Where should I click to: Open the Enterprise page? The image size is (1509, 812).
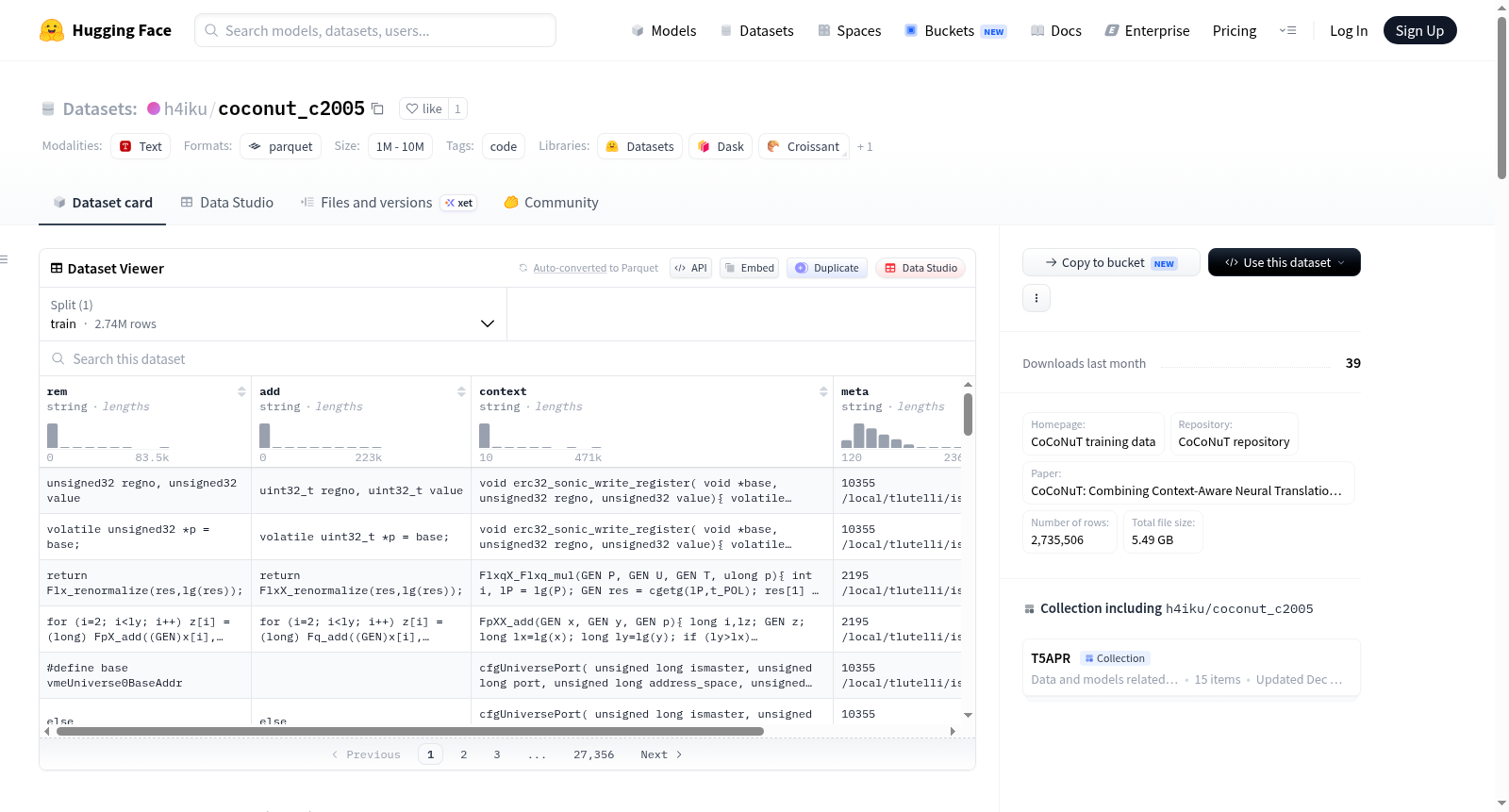[1147, 30]
